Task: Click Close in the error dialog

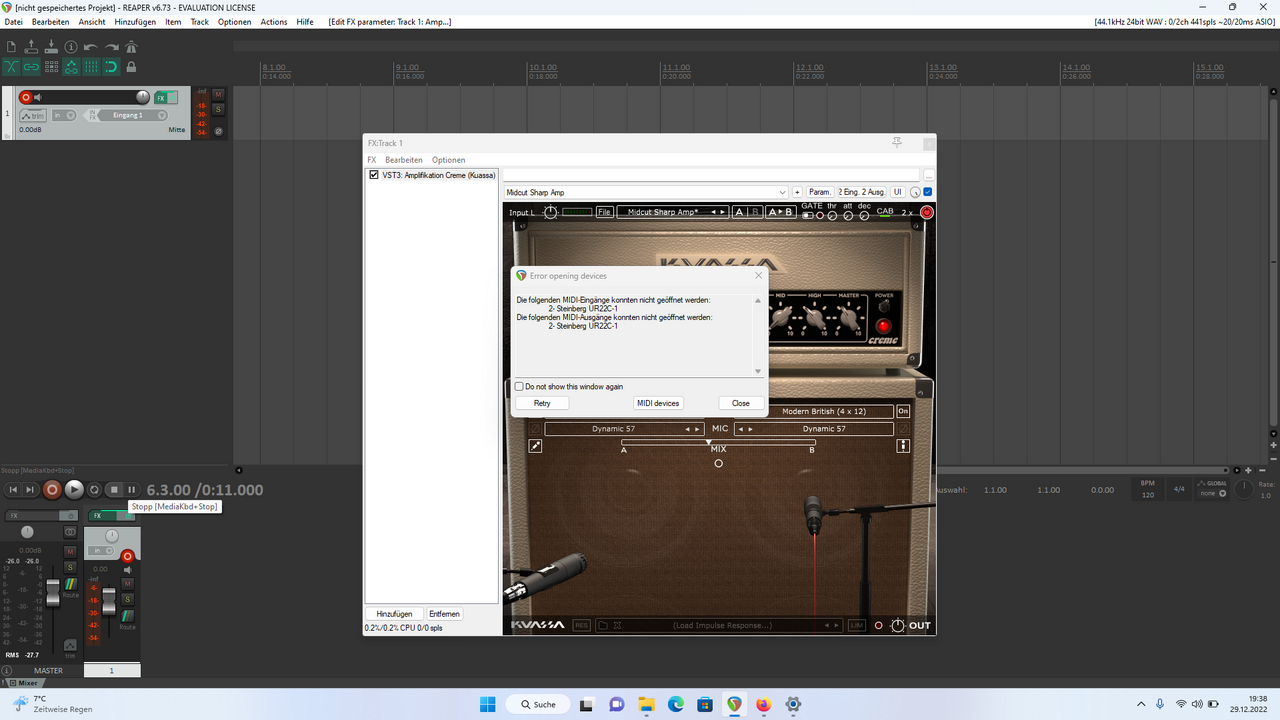Action: (741, 403)
